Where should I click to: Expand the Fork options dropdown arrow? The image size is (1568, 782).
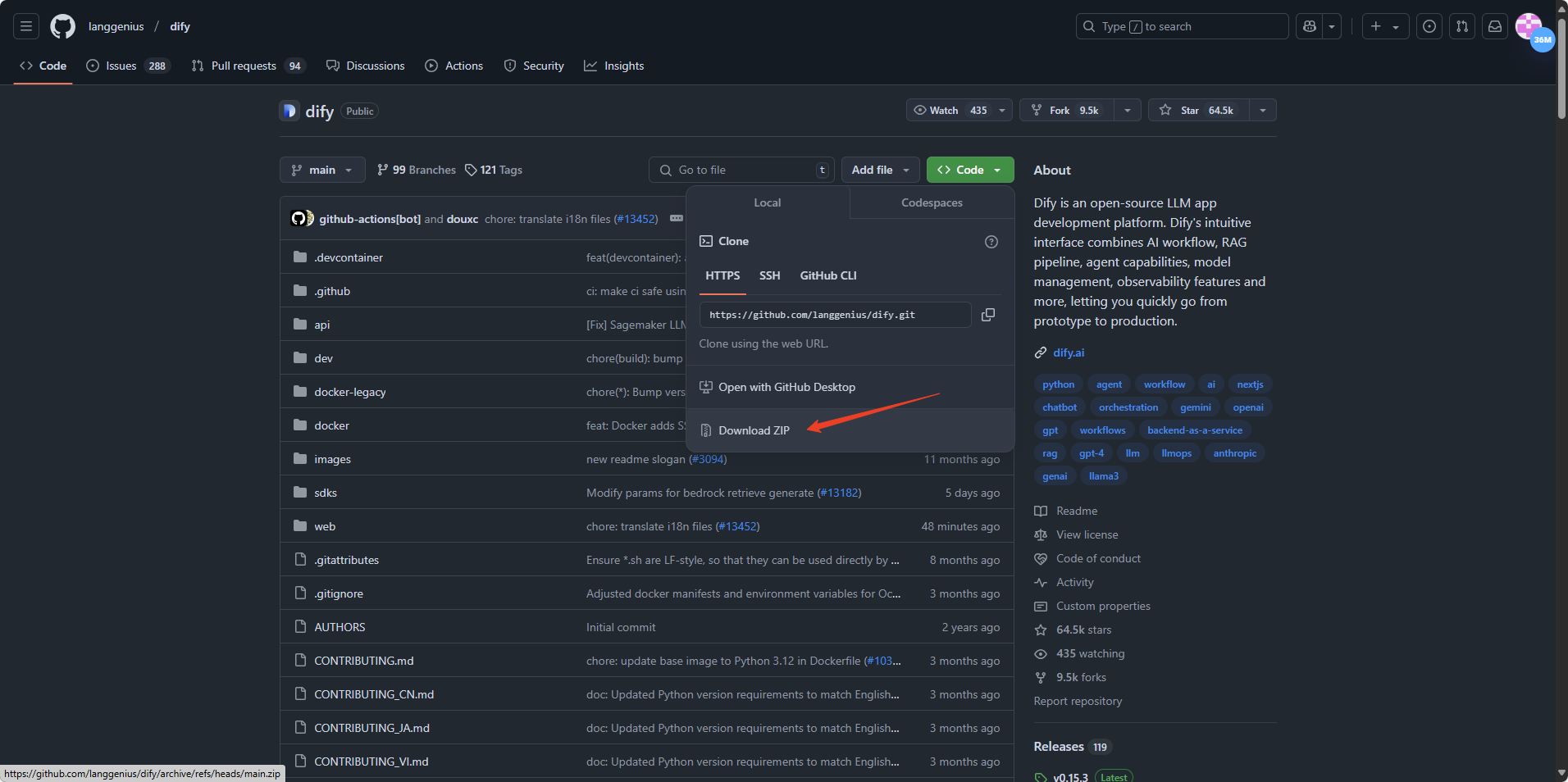[1128, 110]
